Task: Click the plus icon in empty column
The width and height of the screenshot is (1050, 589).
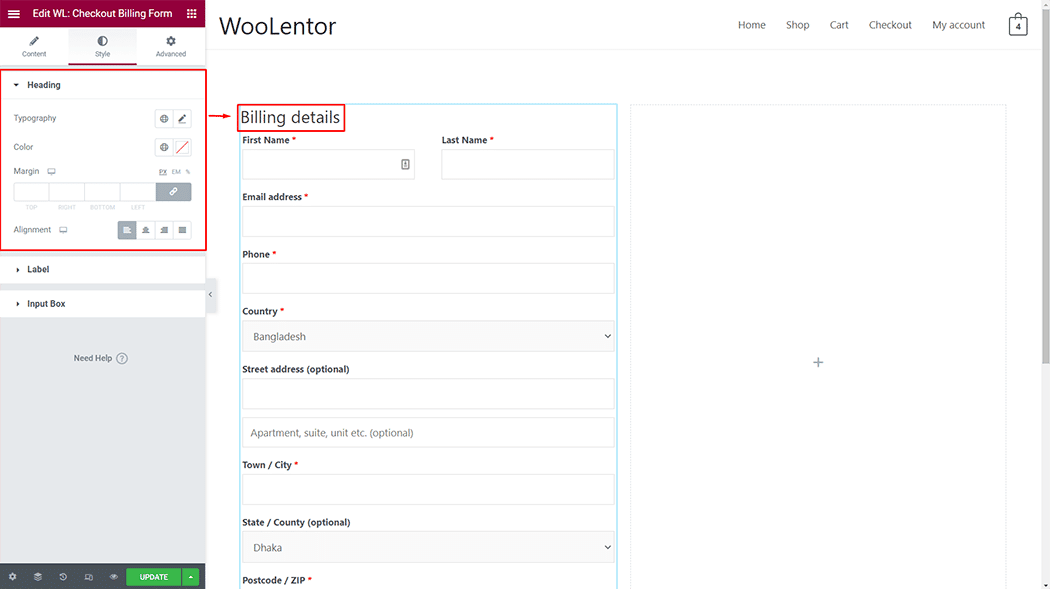Action: click(x=818, y=362)
